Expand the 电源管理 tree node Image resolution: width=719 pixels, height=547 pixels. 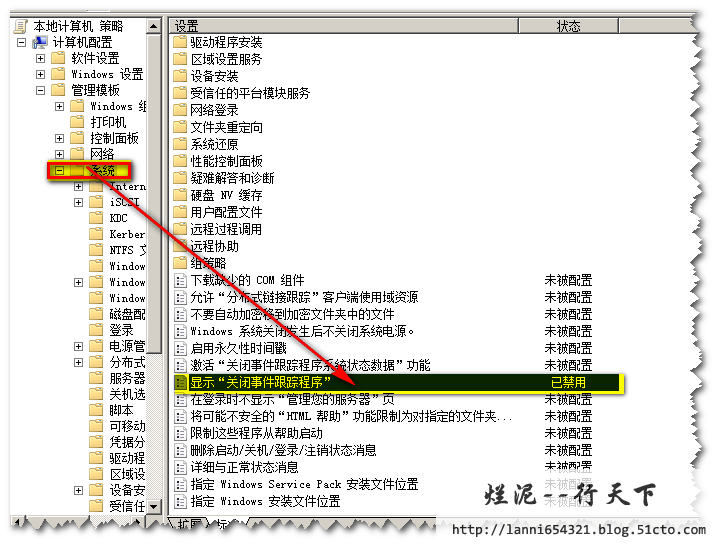78,346
